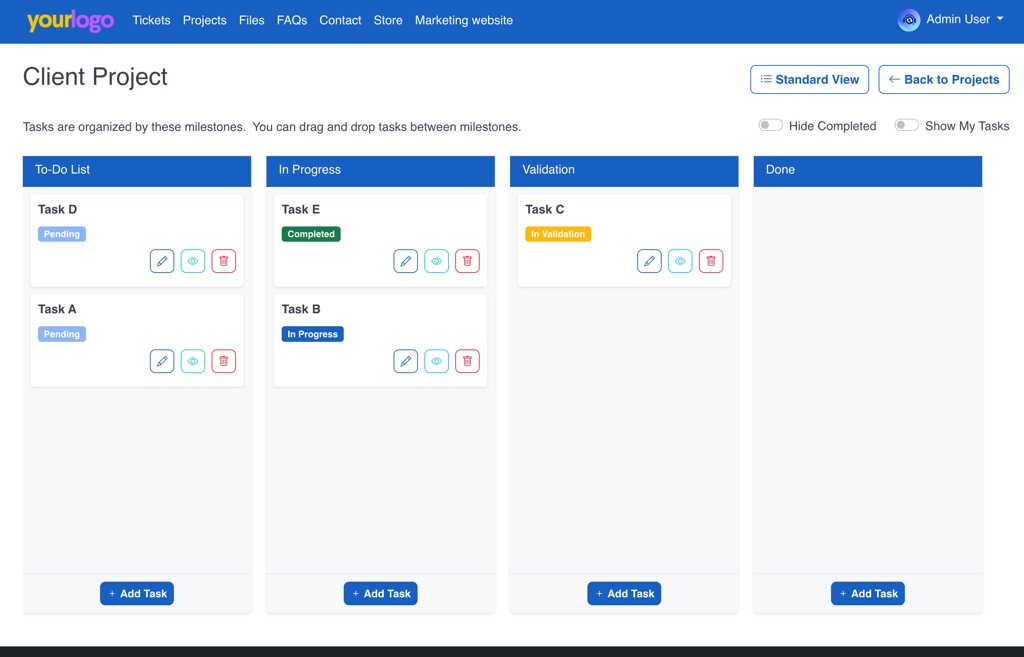Click the eye icon on Task B

pos(436,361)
